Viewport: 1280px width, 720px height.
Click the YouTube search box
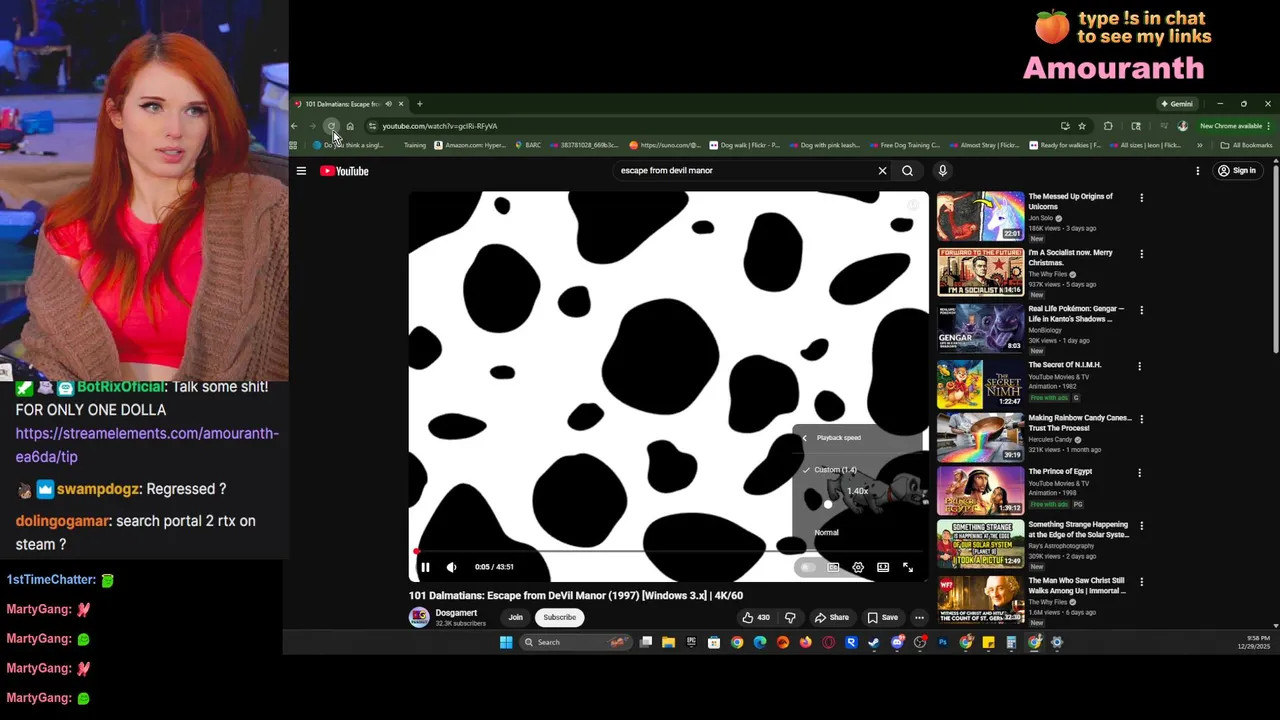tap(745, 170)
